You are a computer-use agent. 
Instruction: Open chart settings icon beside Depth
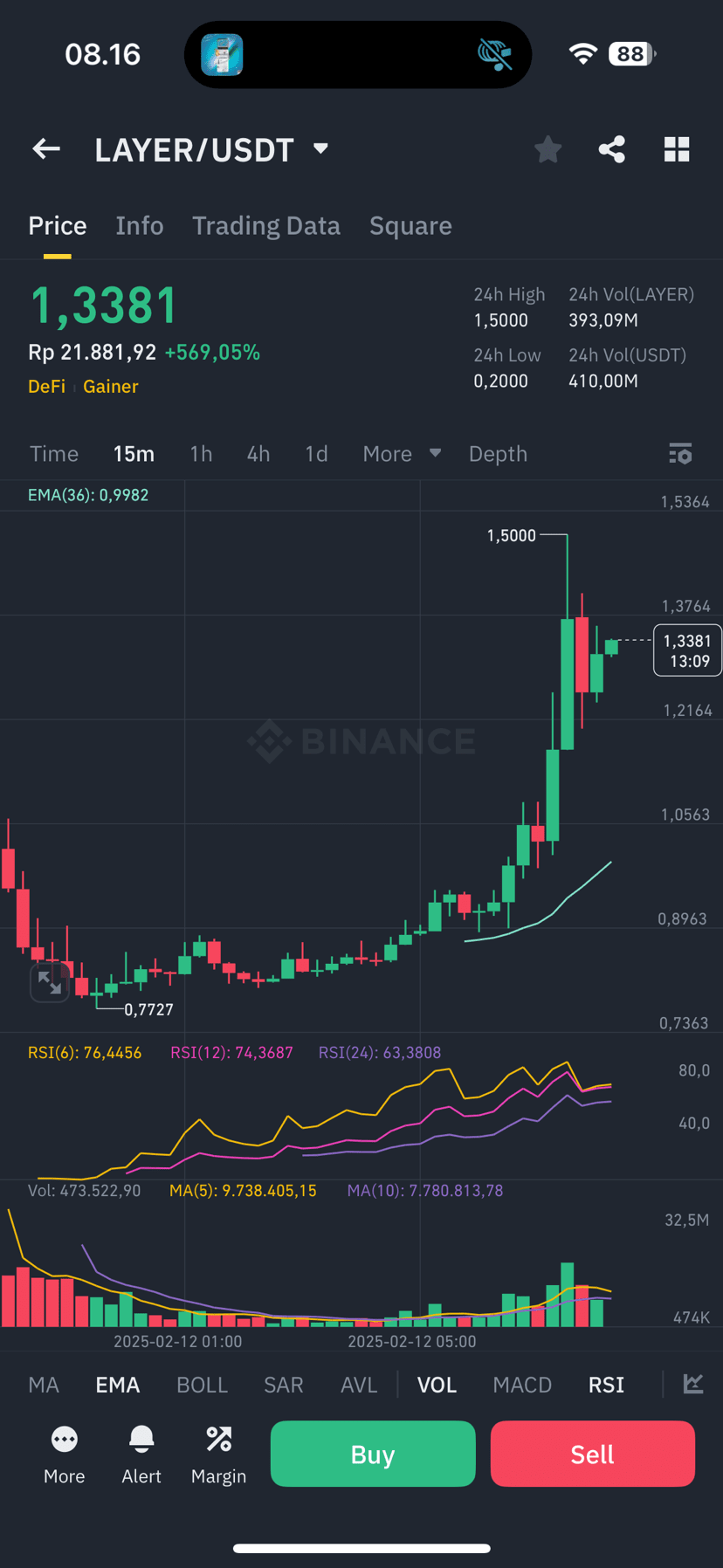680,454
